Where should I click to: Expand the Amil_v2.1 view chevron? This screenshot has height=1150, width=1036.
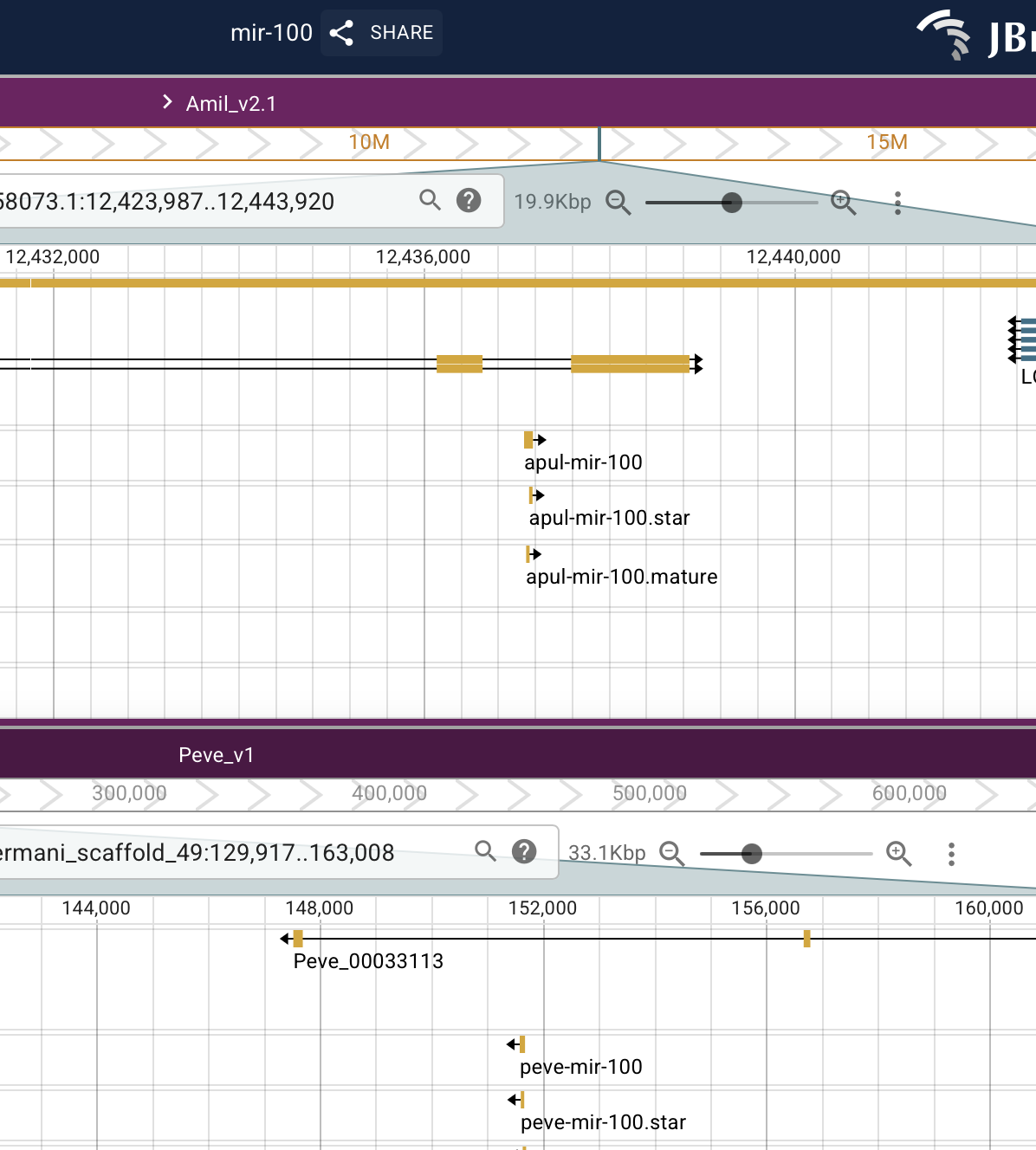pyautogui.click(x=167, y=102)
